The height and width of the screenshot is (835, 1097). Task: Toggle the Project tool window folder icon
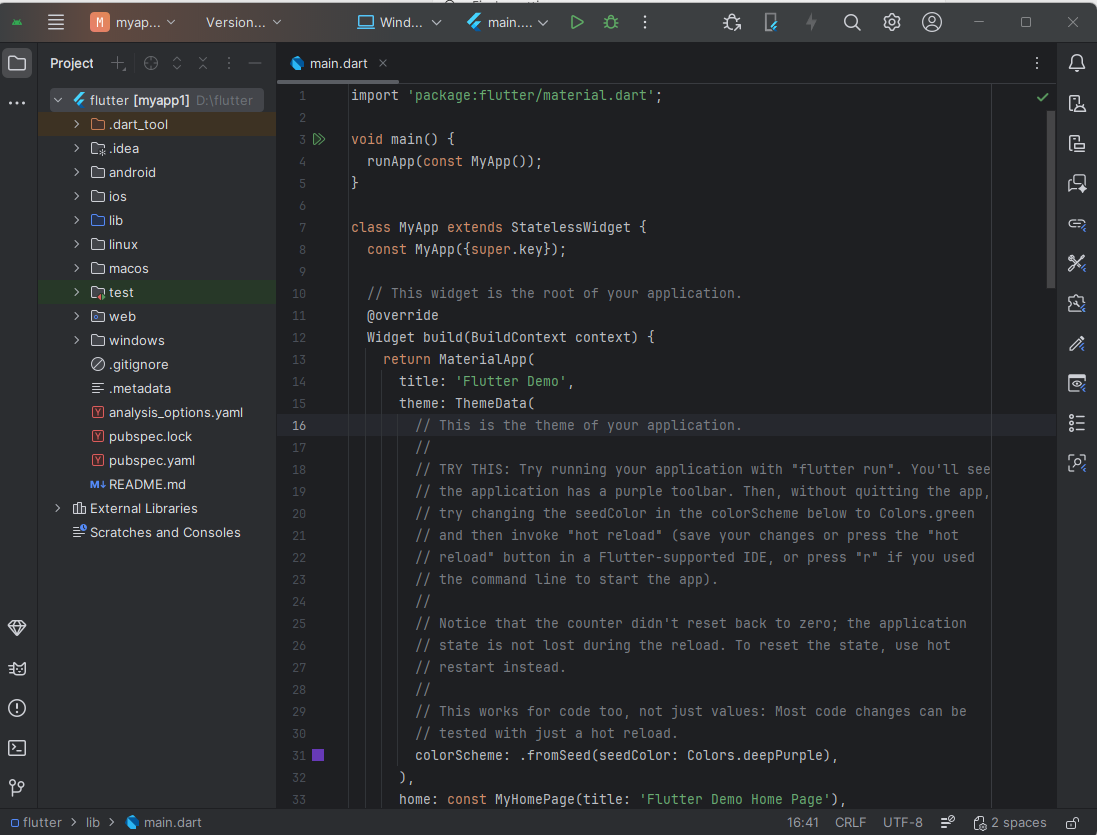pos(17,63)
